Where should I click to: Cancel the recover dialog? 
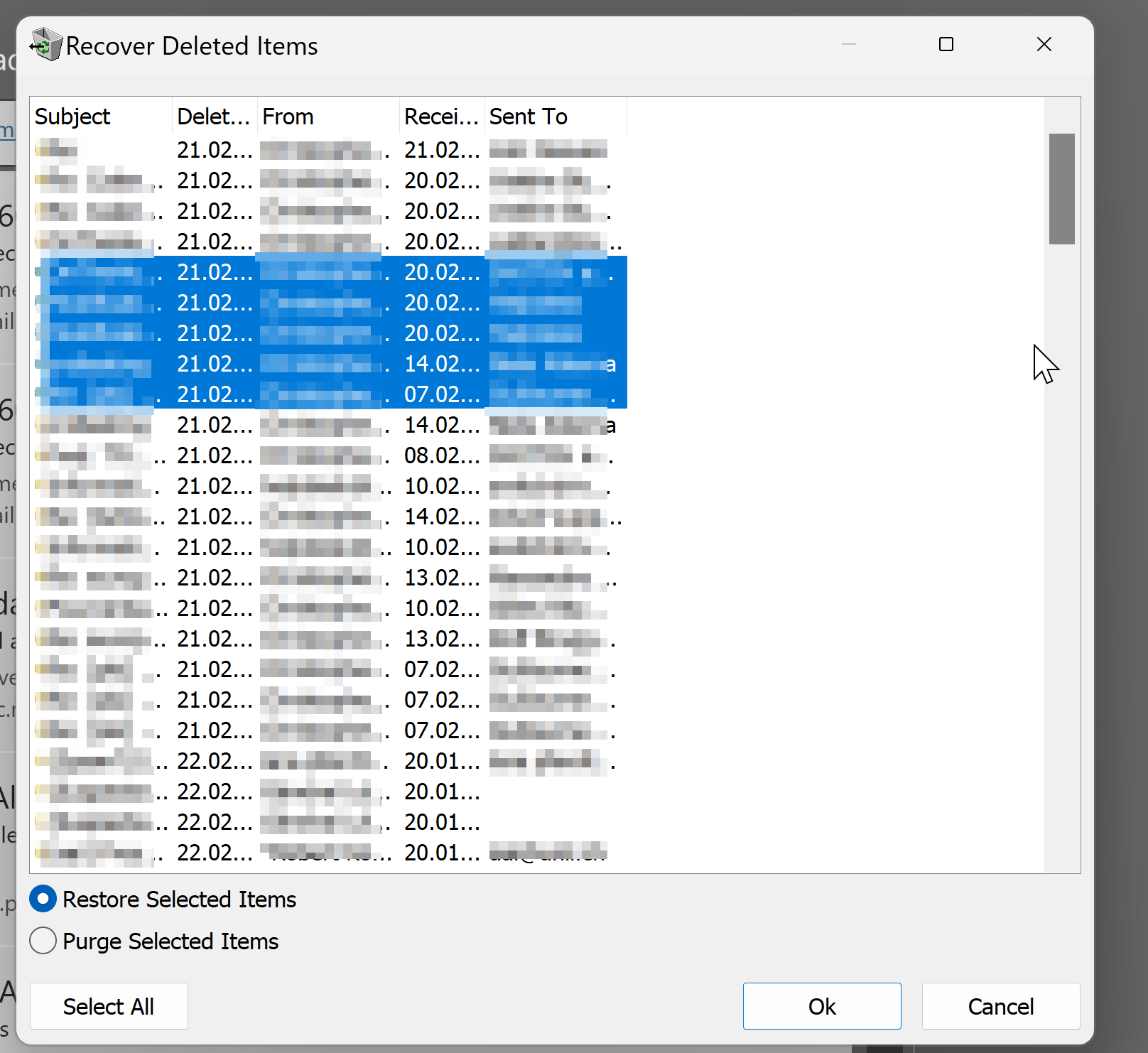[1000, 1006]
